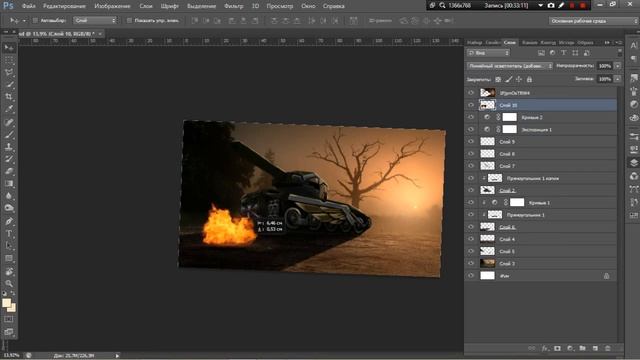640x360 pixels.
Task: Select the Eyedropper tool
Action: click(9, 109)
